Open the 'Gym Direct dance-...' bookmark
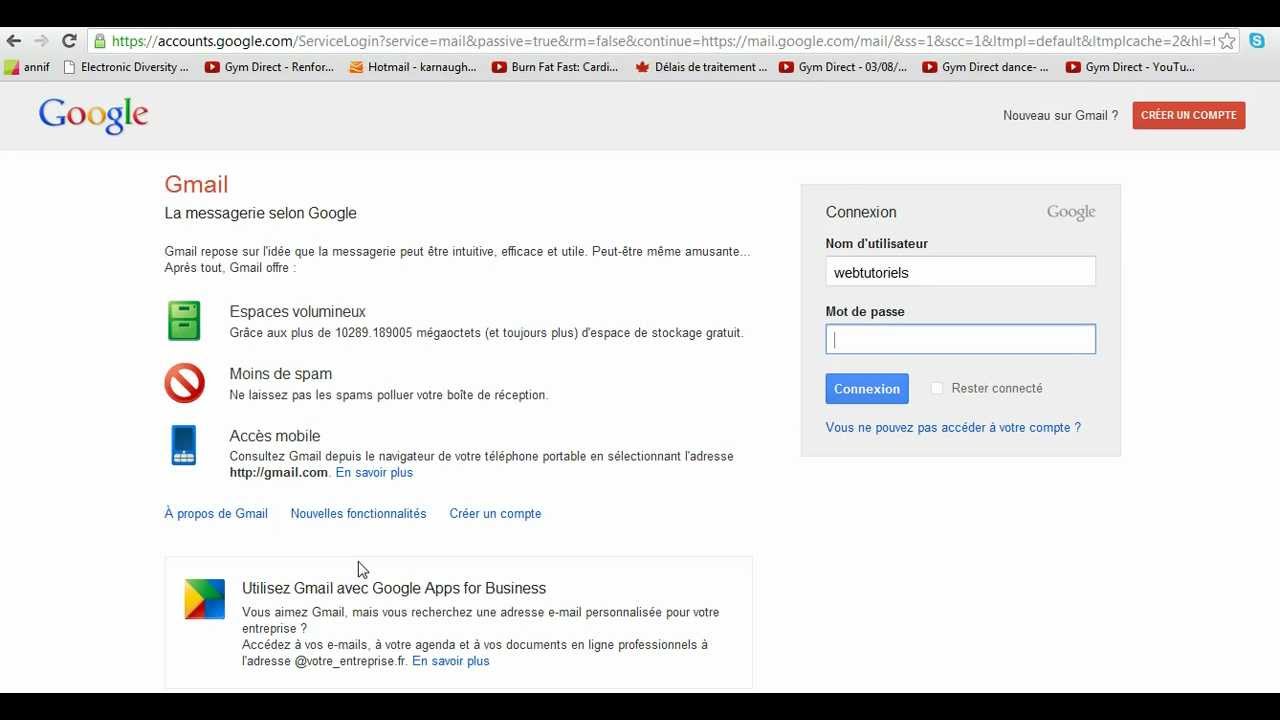Viewport: 1280px width, 720px height. pyautogui.click(x=986, y=67)
